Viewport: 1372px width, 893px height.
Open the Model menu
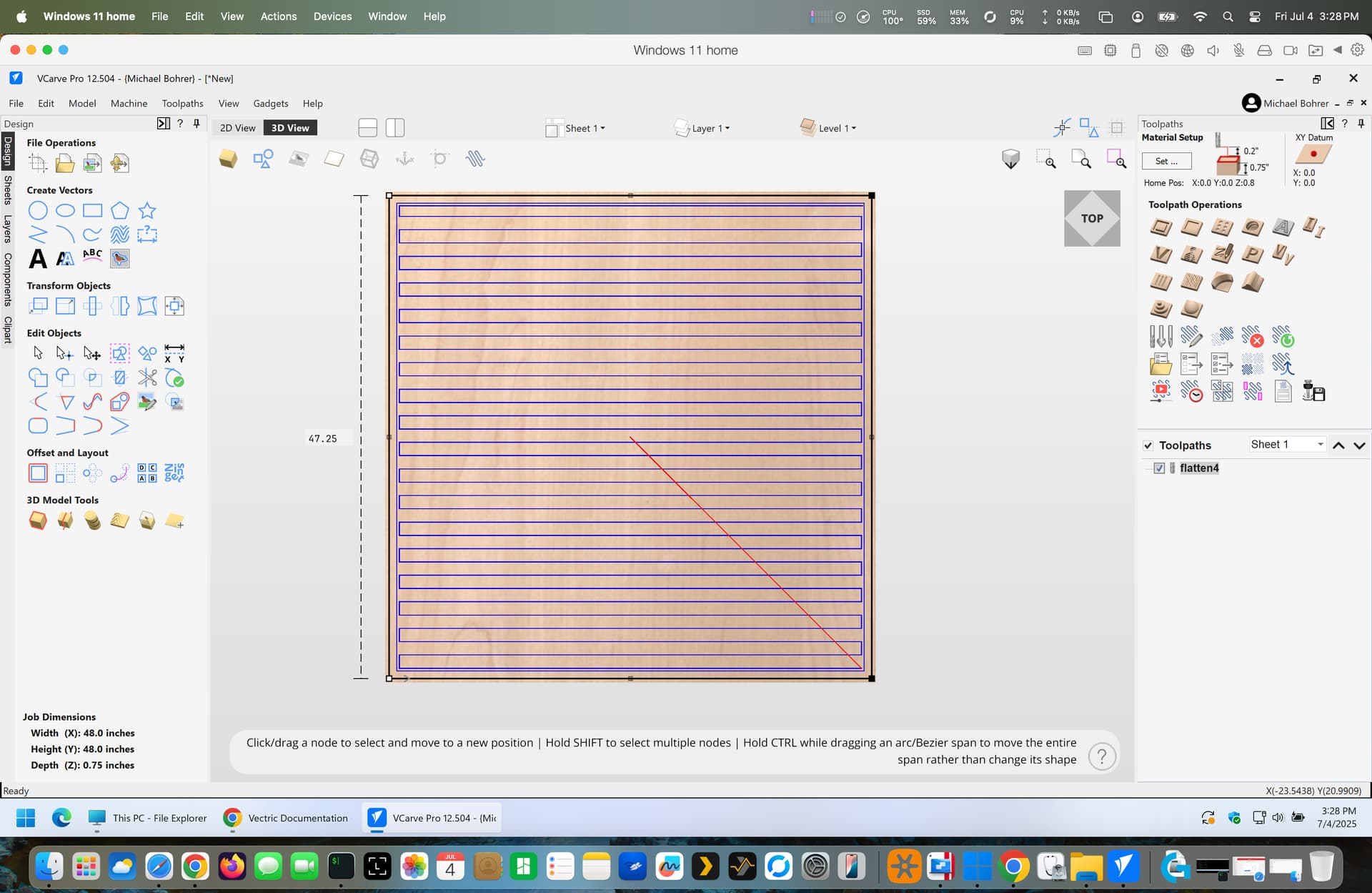82,104
